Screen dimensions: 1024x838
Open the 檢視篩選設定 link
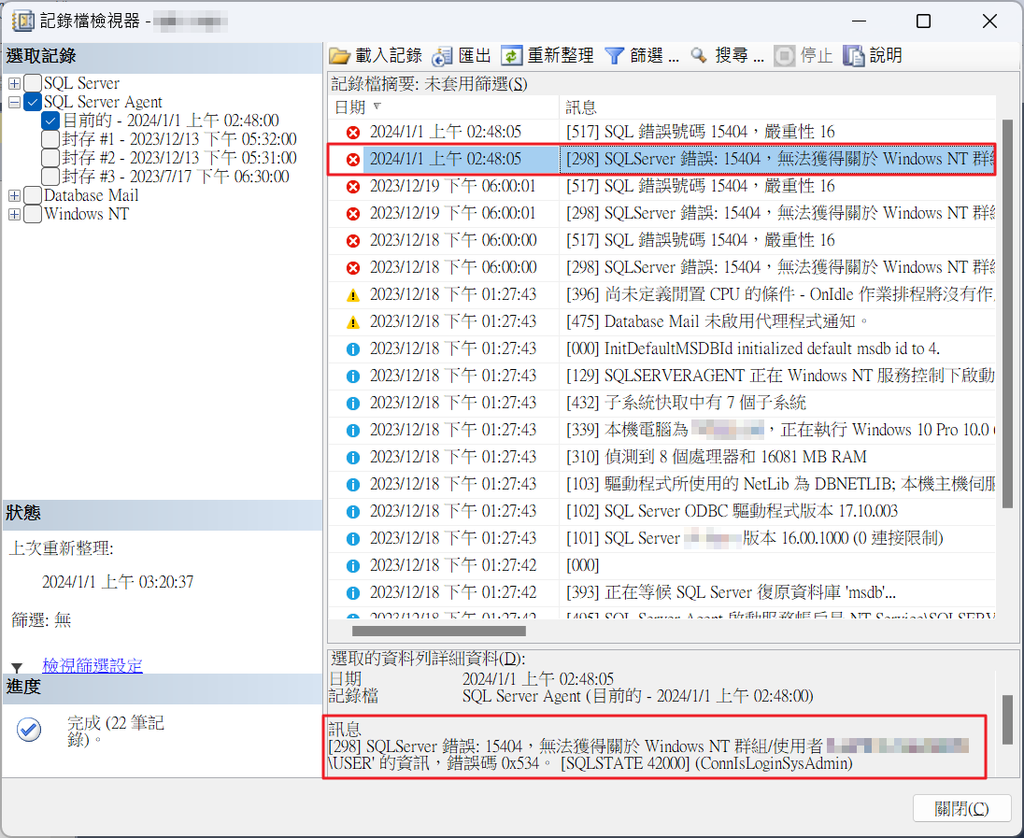(92, 666)
